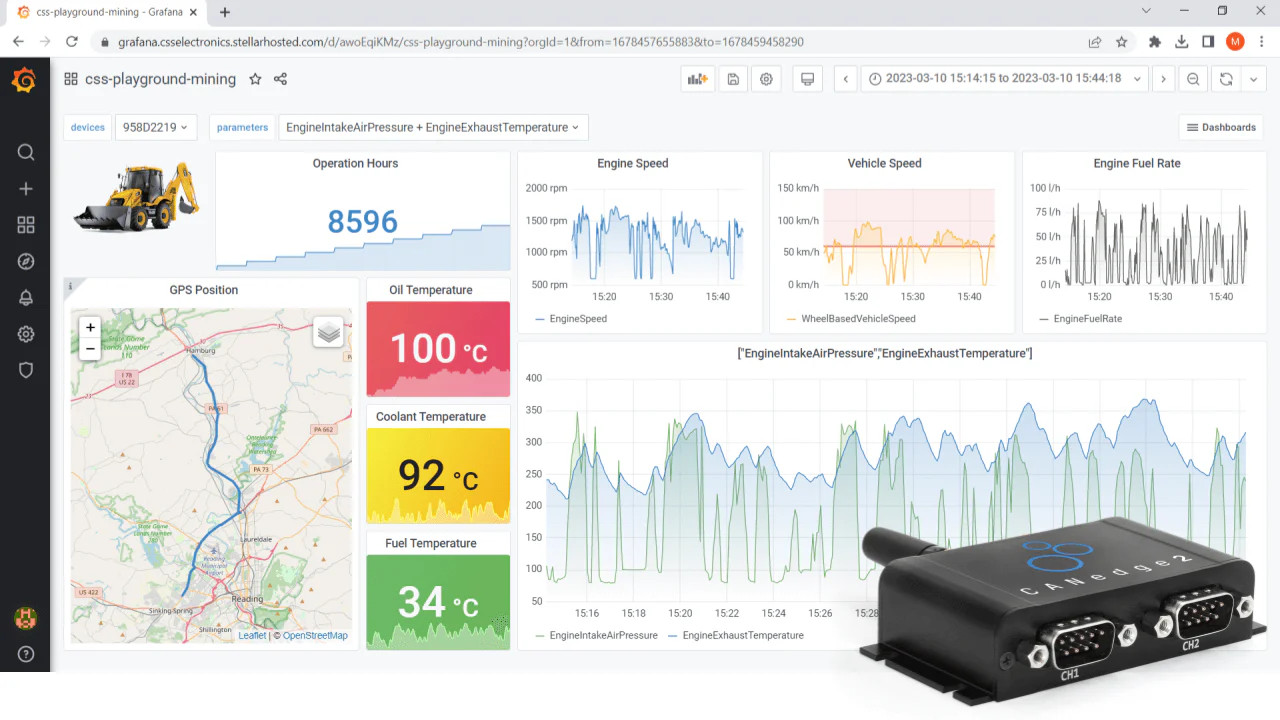1280x720 pixels.
Task: Click the Create plus icon in sidebar
Action: click(26, 189)
